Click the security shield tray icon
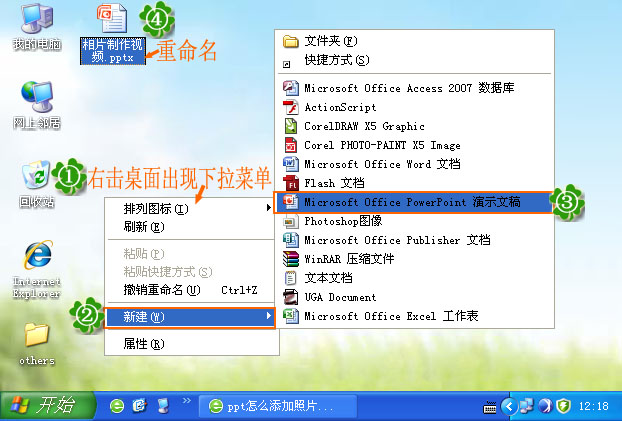Image resolution: width=622 pixels, height=421 pixels. [563, 406]
